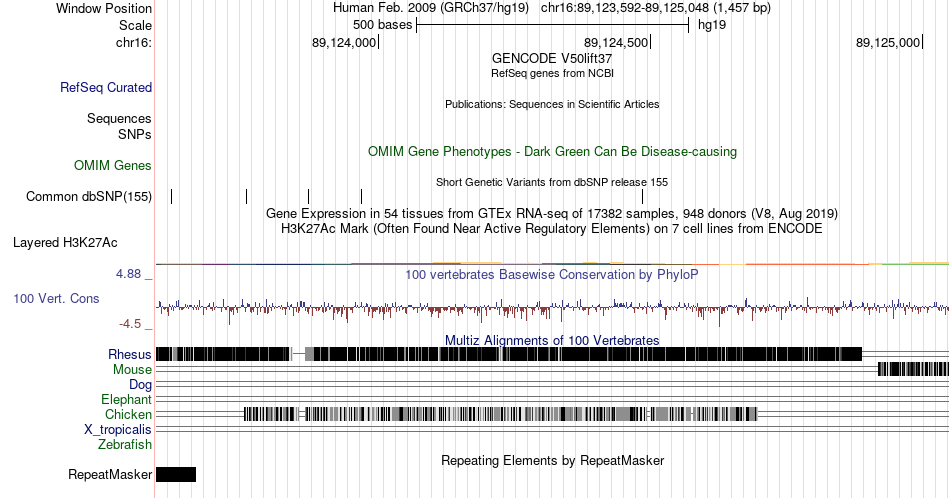
Task: Click the Layered H3K27Ac track label
Action: coord(65,243)
